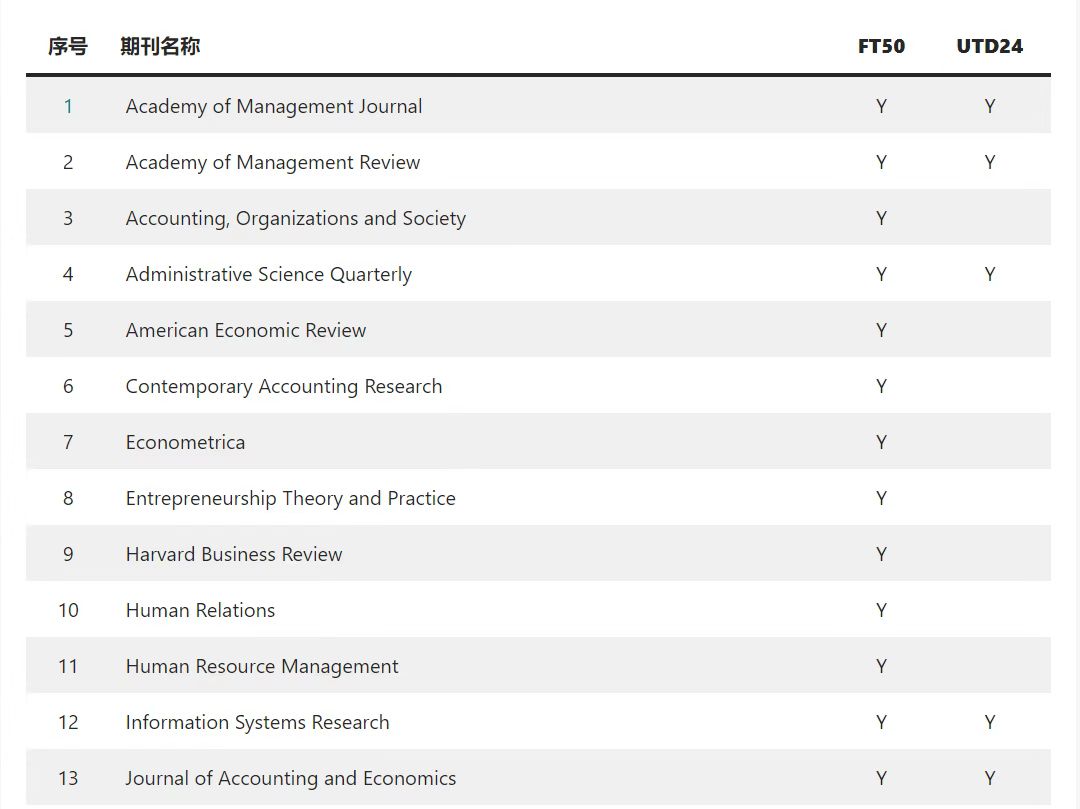The height and width of the screenshot is (809, 1080).
Task: Click the Econometrica journal name
Action: [185, 442]
